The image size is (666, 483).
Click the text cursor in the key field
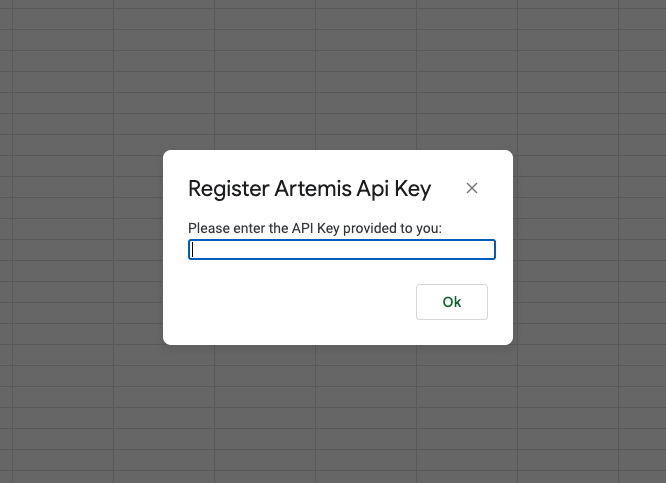192,249
